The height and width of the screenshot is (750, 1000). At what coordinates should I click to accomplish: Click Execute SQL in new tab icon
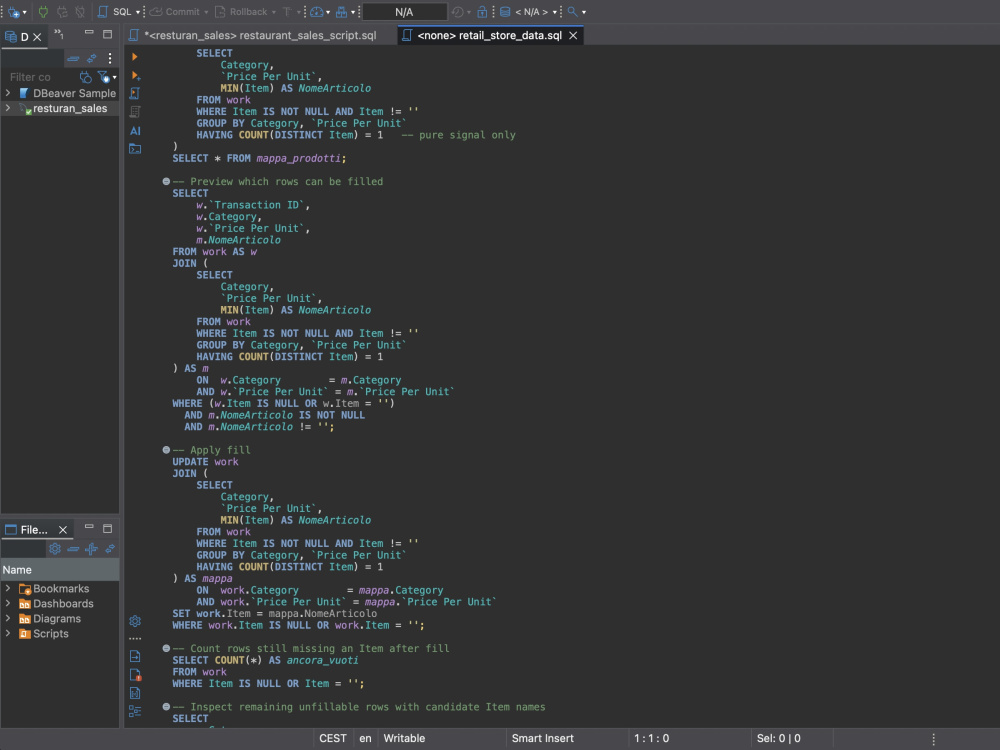tap(135, 75)
